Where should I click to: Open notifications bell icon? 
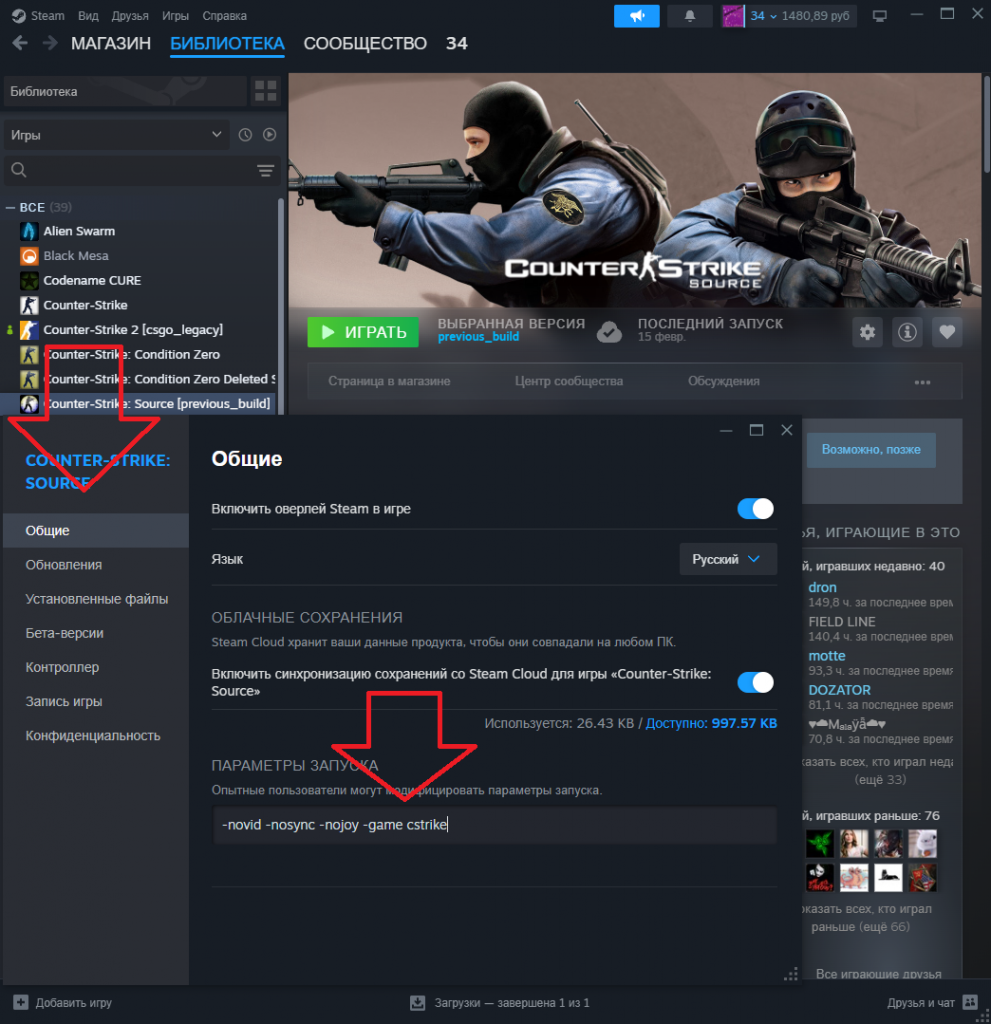(690, 16)
